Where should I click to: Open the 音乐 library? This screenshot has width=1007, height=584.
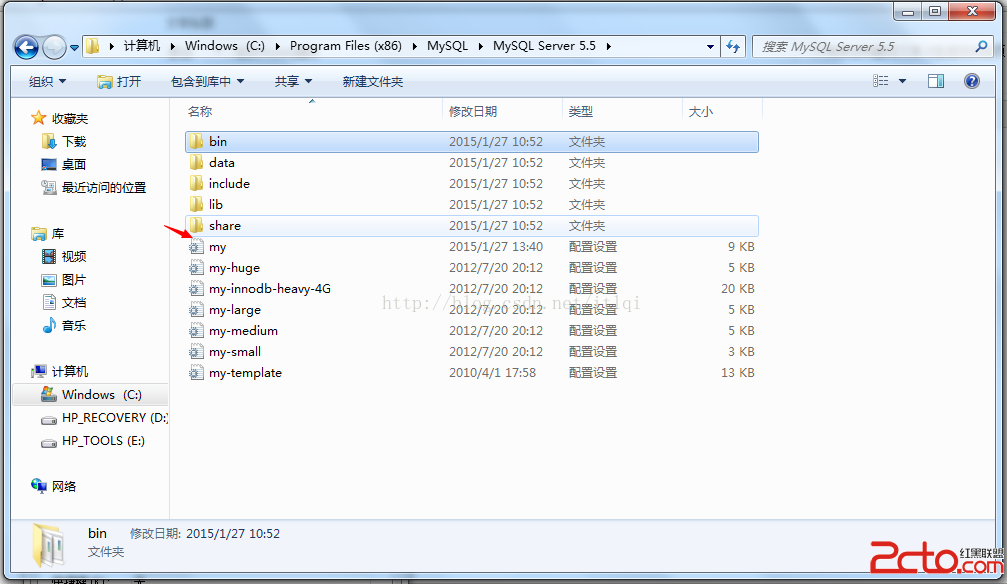(x=74, y=326)
